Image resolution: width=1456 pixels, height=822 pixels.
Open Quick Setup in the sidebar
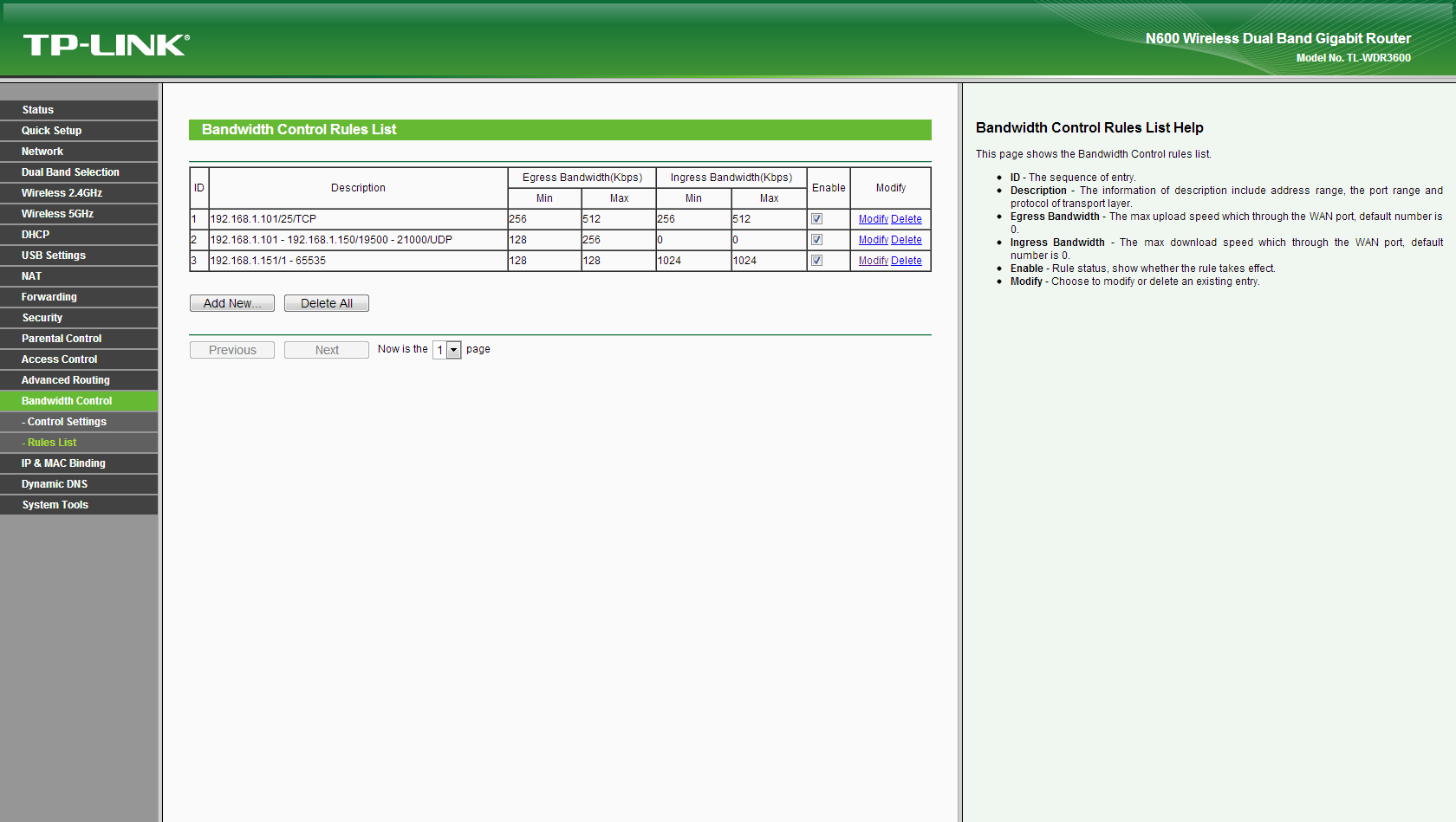[x=79, y=131]
